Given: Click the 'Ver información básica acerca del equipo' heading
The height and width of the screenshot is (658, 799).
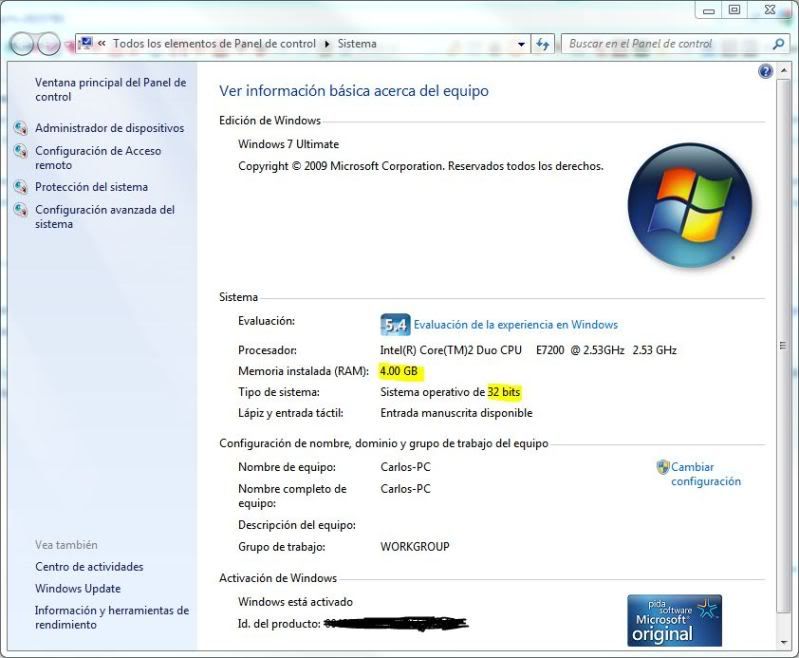Looking at the screenshot, I should coord(354,91).
